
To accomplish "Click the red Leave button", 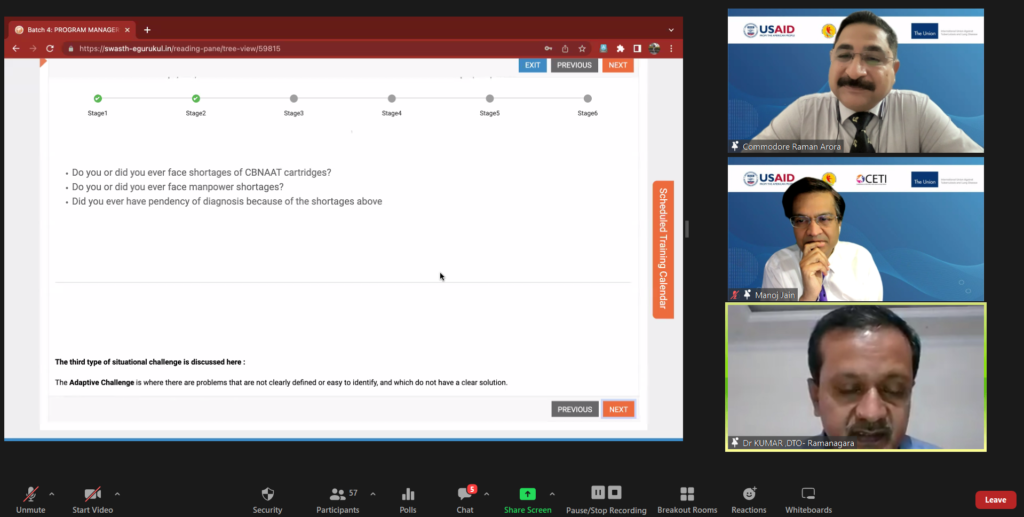I will pyautogui.click(x=995, y=500).
